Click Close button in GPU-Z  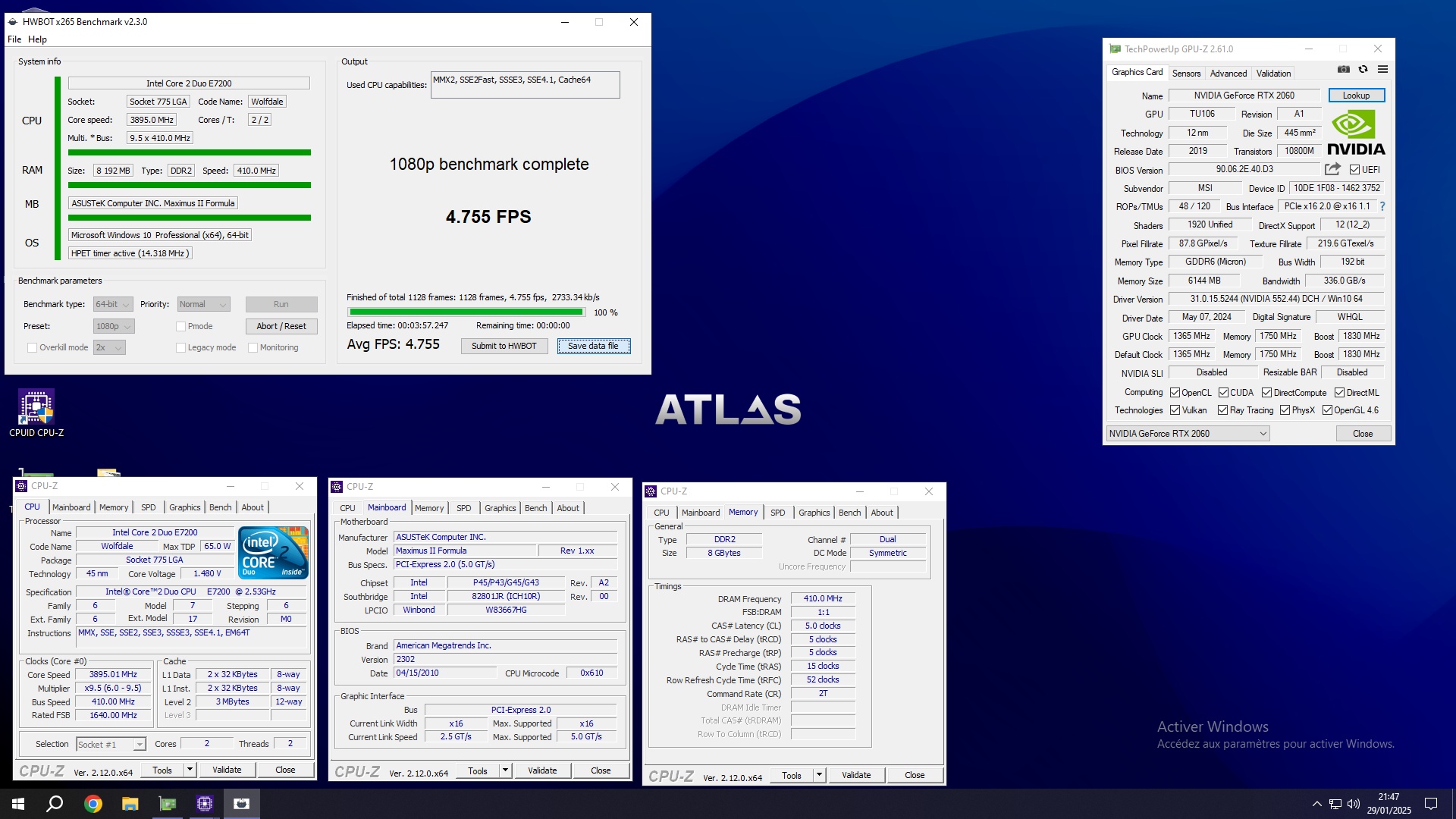coord(1363,434)
